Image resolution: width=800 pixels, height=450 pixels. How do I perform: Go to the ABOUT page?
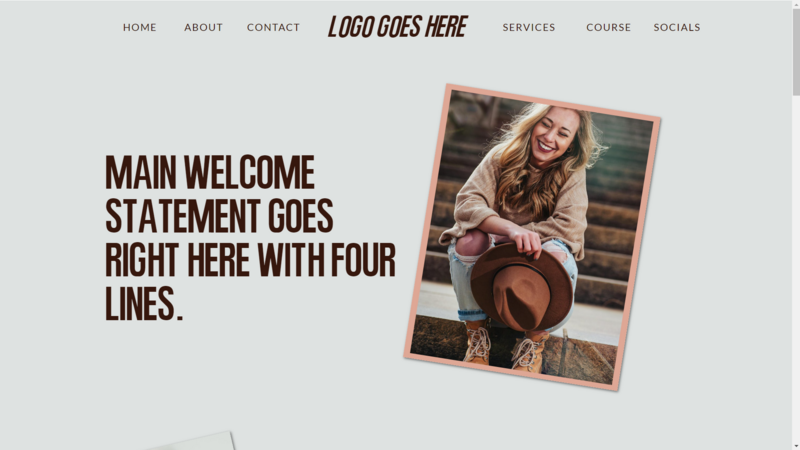tap(204, 27)
